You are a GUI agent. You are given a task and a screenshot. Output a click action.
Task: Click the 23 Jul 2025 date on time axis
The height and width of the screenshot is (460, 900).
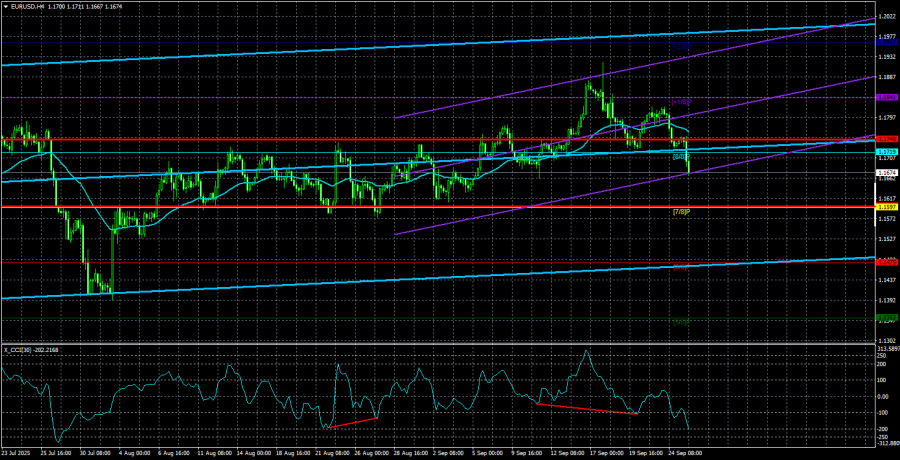pos(17,452)
